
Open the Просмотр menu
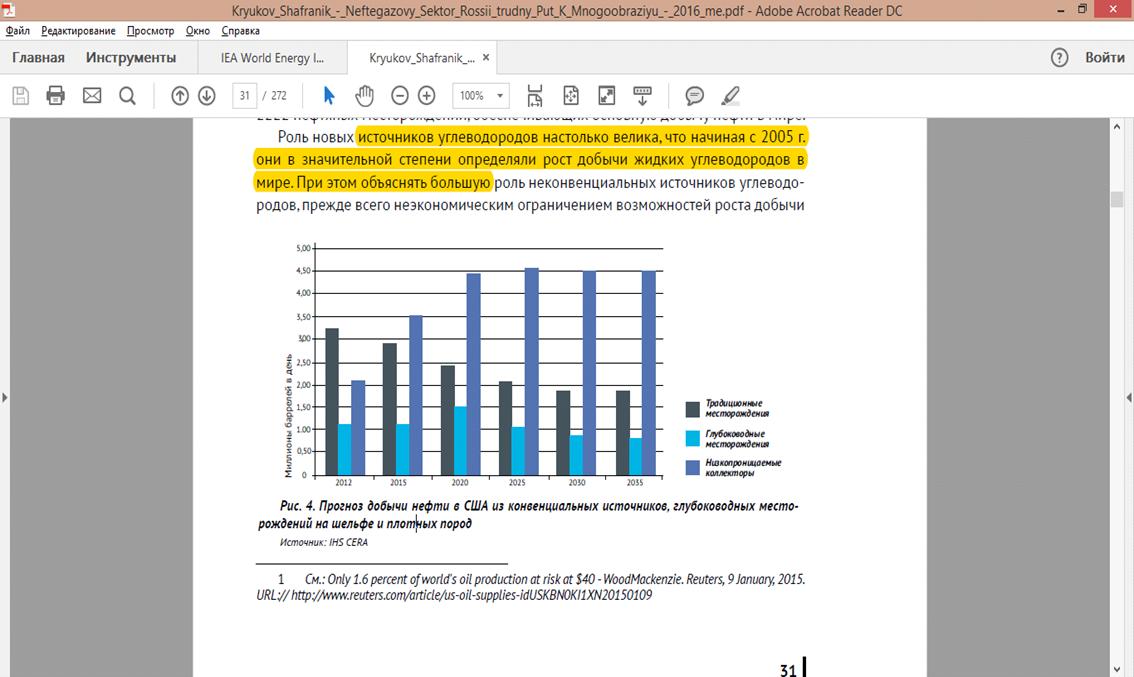[x=150, y=31]
